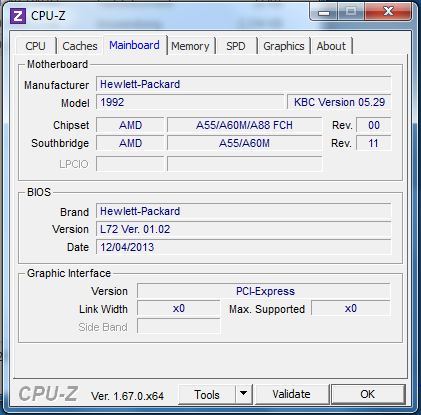Click the CPU-Z title bar text
Screen dimensions: 421x415
point(48,16)
